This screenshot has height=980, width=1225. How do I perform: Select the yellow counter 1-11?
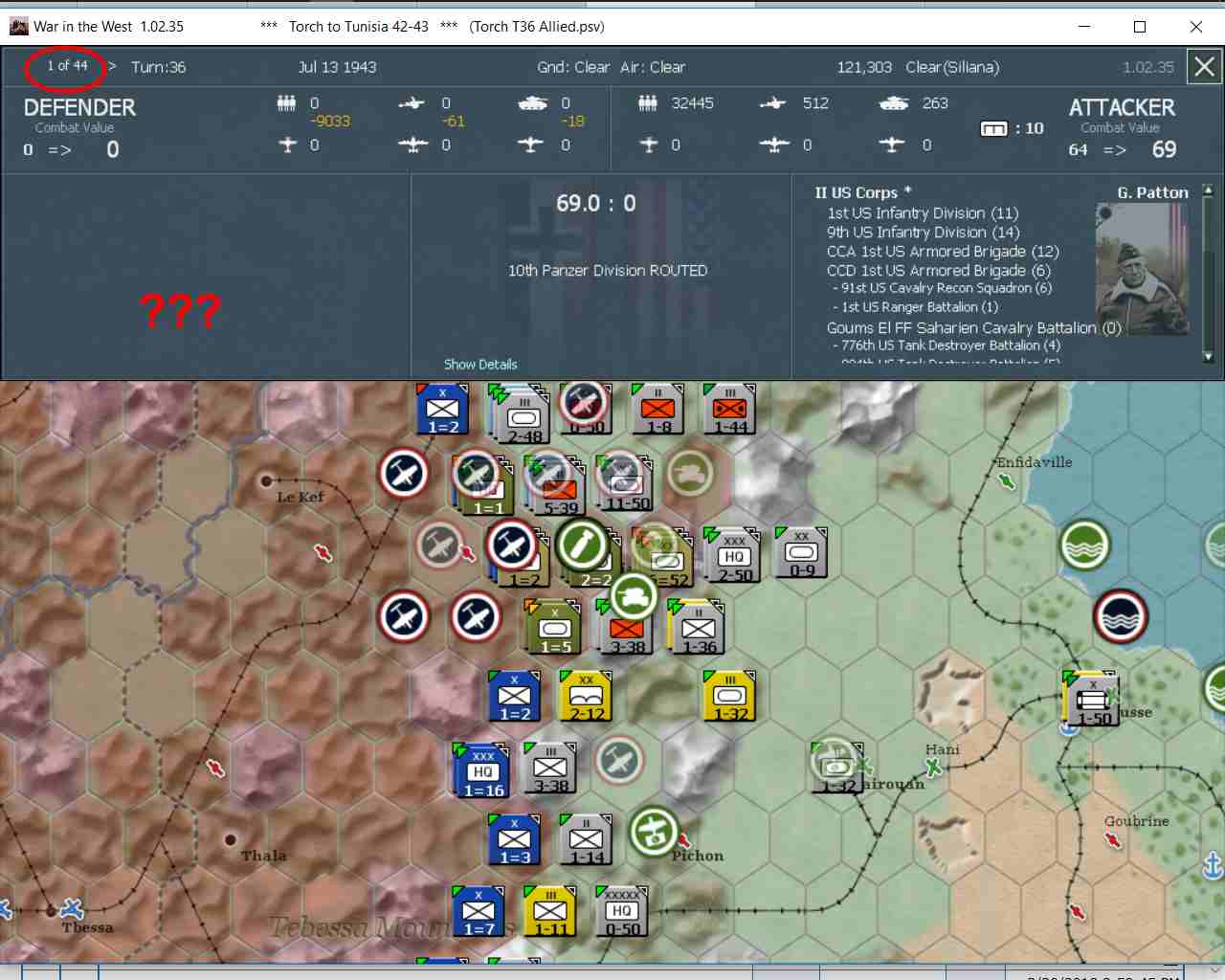coord(550,911)
